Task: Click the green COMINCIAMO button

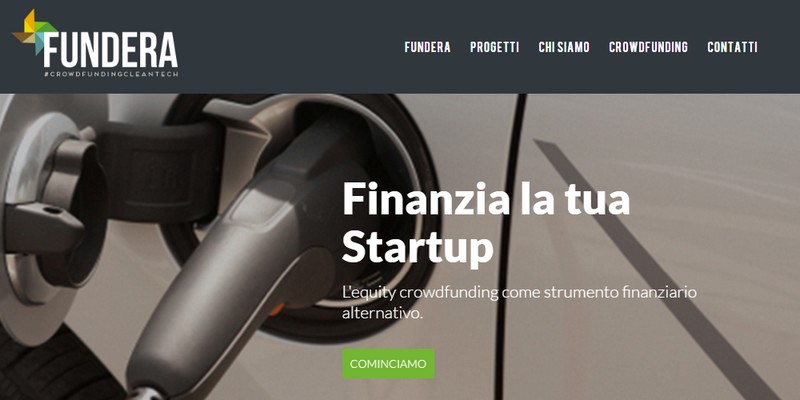Action: (388, 364)
